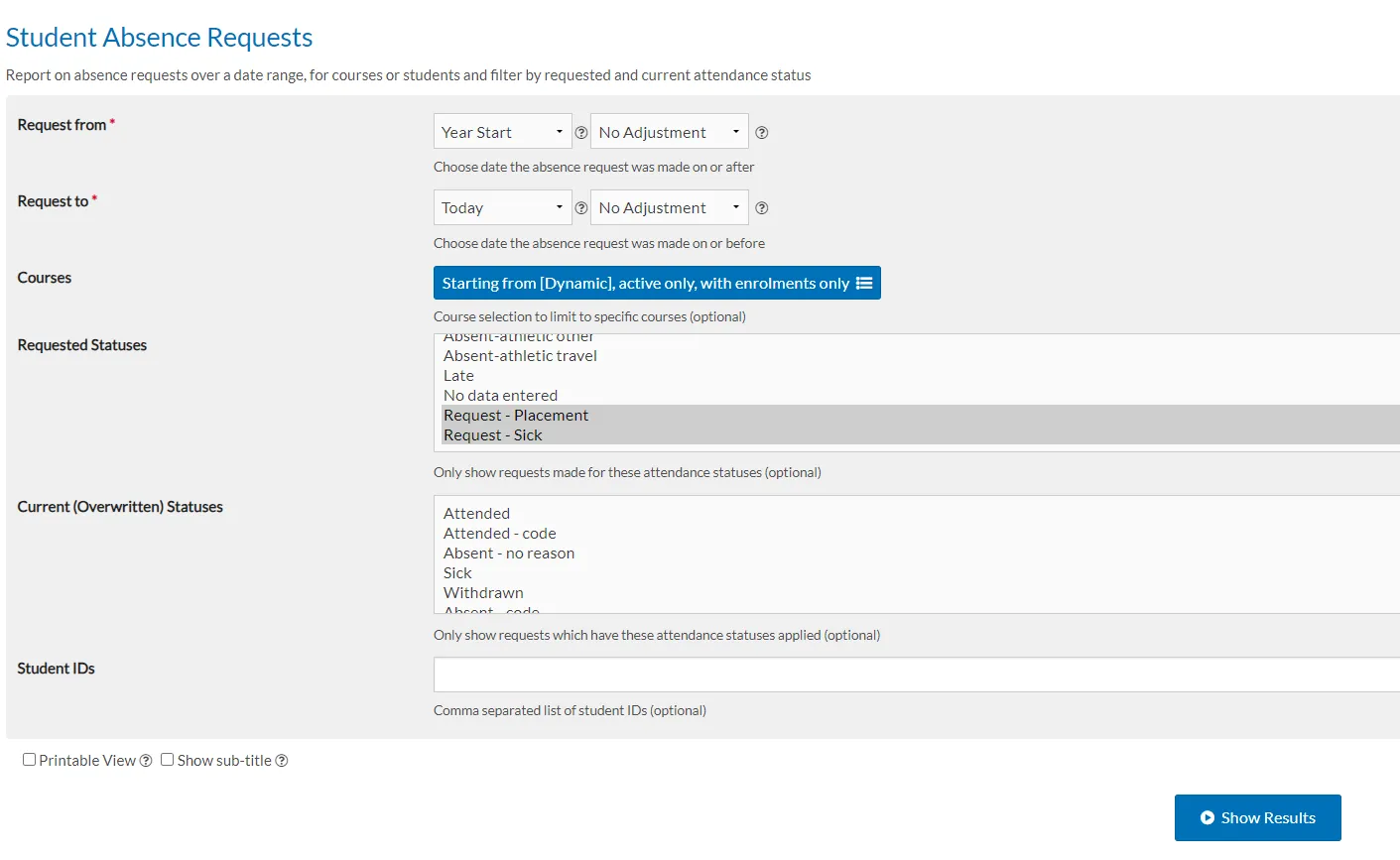Select 'Attended' in Current Statuses list

click(921, 514)
